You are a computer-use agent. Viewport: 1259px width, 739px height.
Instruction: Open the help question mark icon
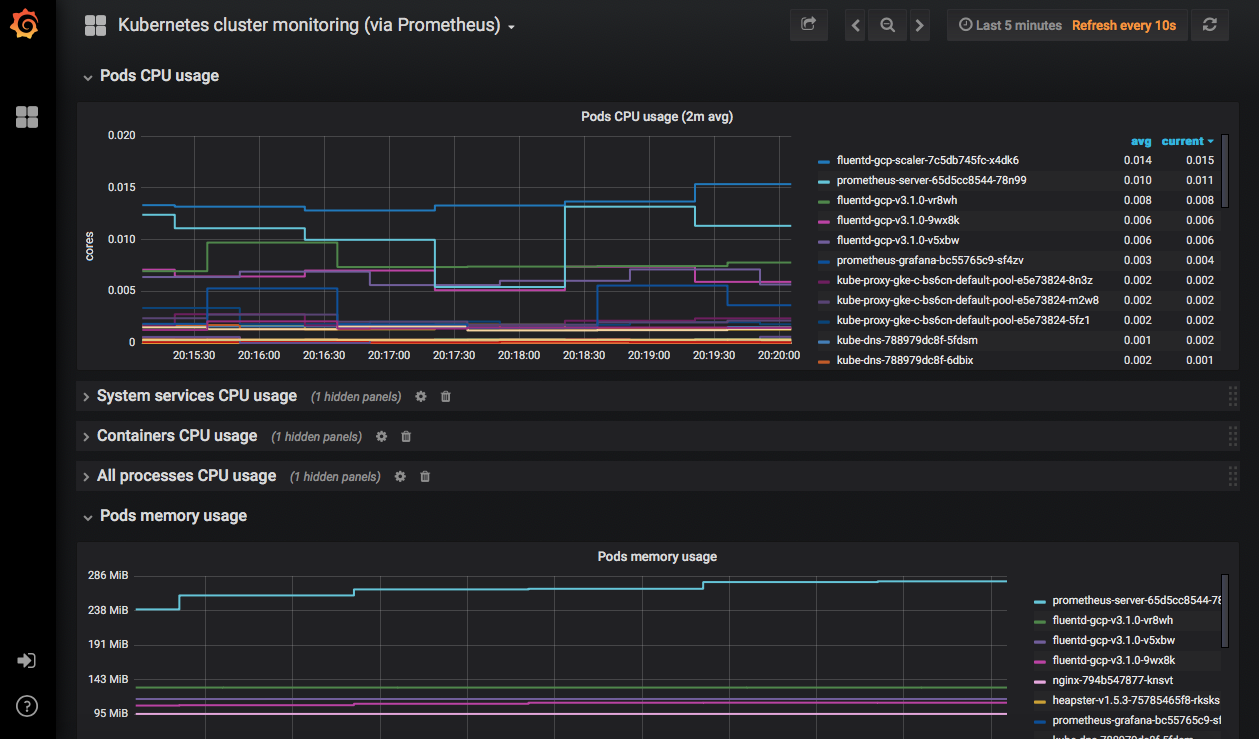pyautogui.click(x=27, y=706)
